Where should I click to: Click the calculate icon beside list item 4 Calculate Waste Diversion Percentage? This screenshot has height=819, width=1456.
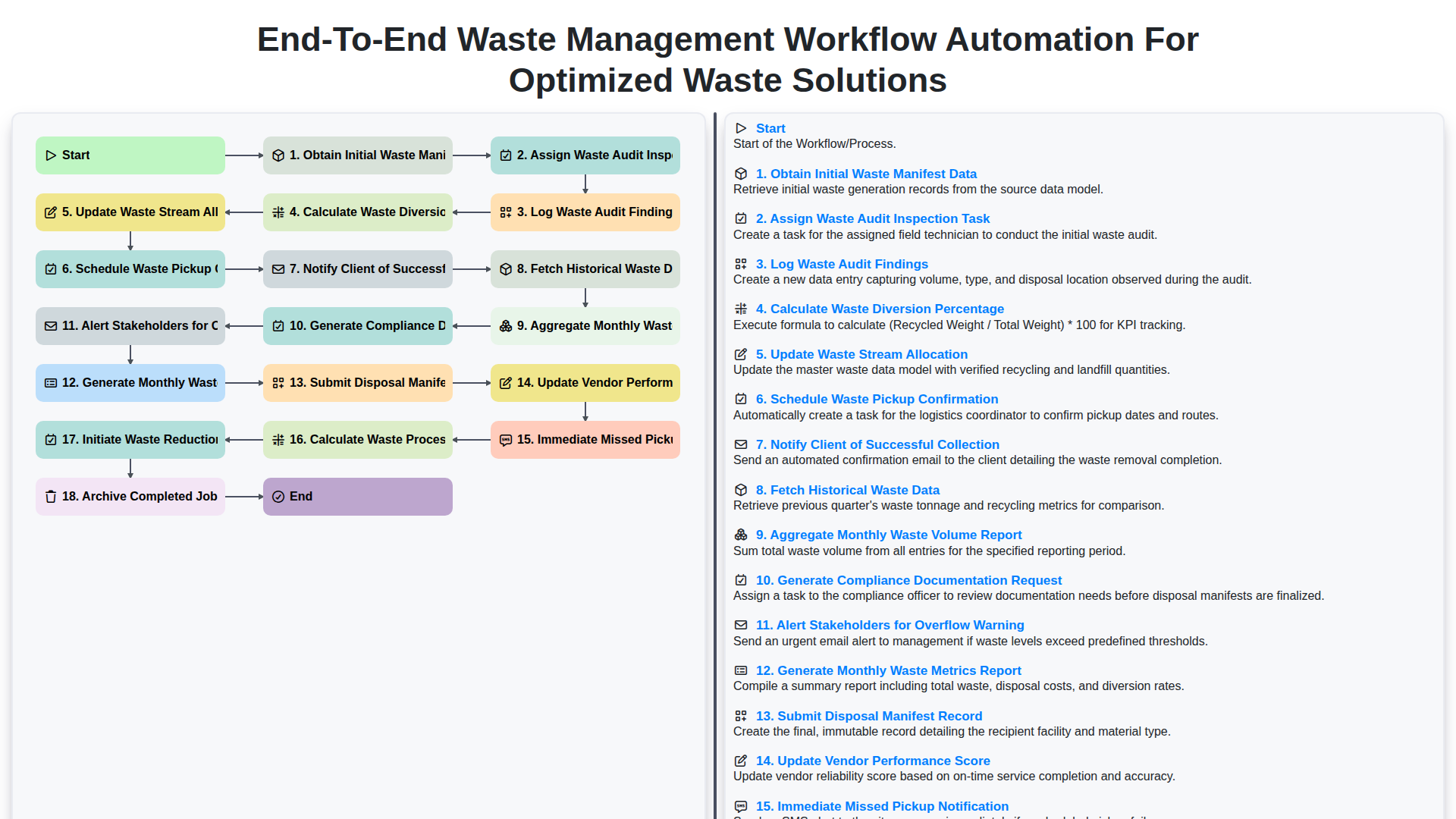741,309
